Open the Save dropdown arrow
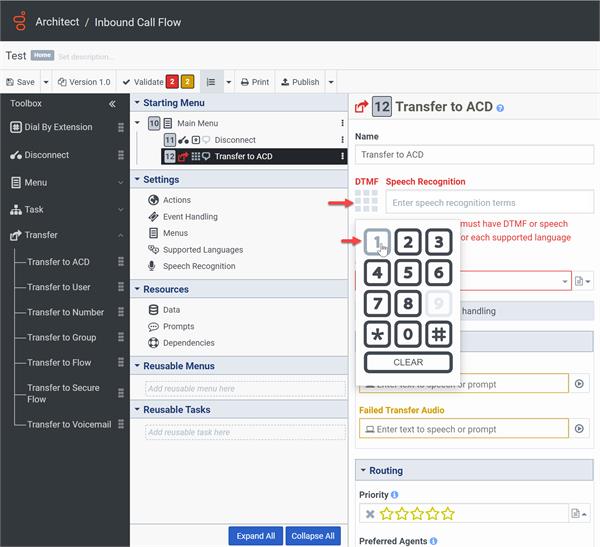 pyautogui.click(x=46, y=82)
